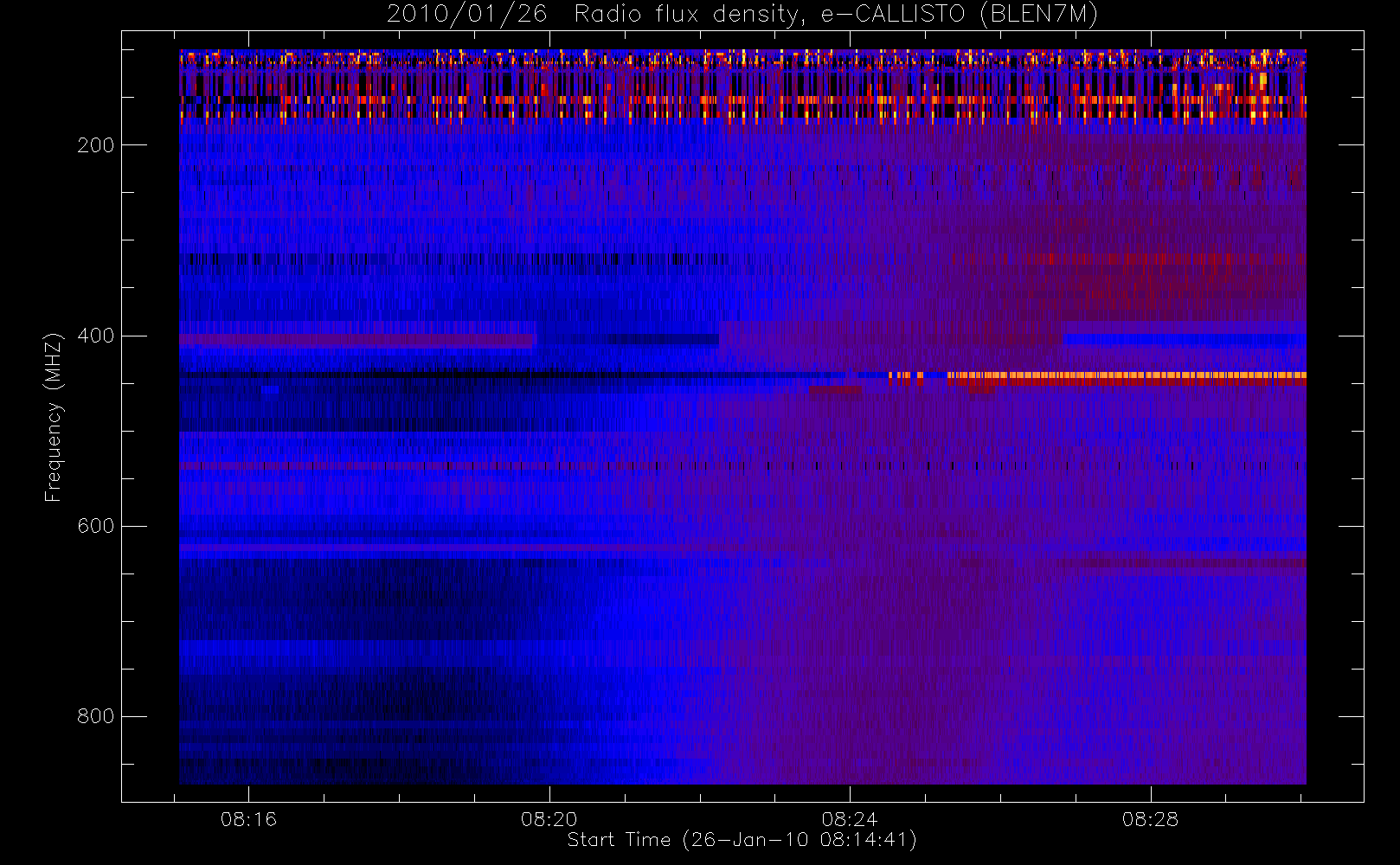Click the plot title '2010/01/26 Radio flux density'
The height and width of the screenshot is (865, 1400).
742,14
